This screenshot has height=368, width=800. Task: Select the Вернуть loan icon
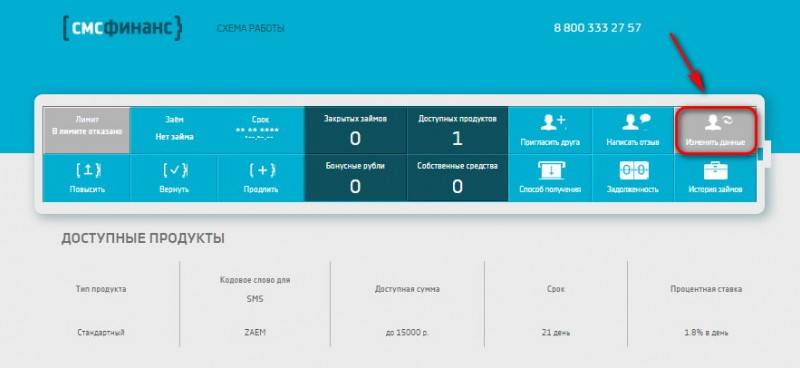click(174, 170)
